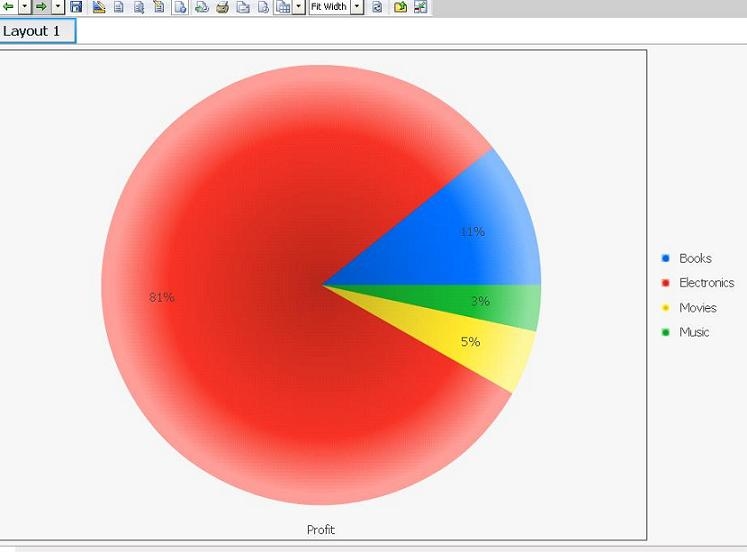This screenshot has width=747, height=552.
Task: Expand the Fit Width zoom dropdown
Action: pyautogui.click(x=357, y=7)
